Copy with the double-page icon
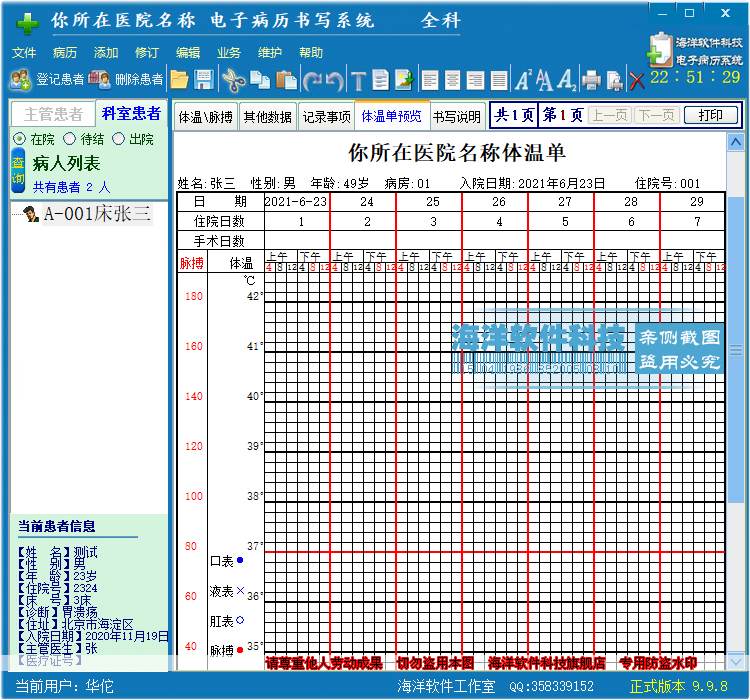This screenshot has height=700, width=750. click(x=260, y=80)
